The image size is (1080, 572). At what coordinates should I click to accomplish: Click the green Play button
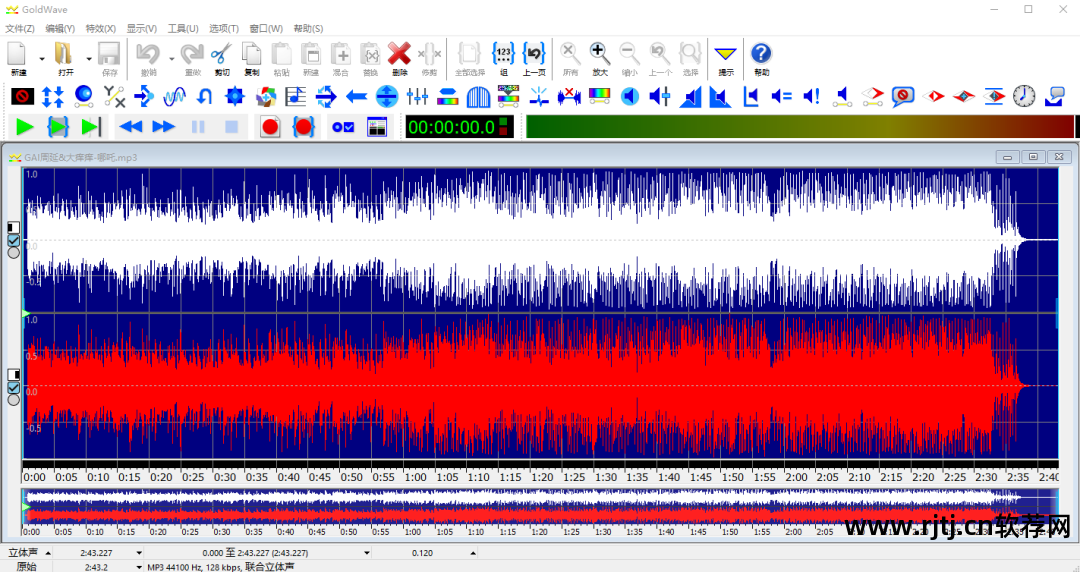pos(25,127)
